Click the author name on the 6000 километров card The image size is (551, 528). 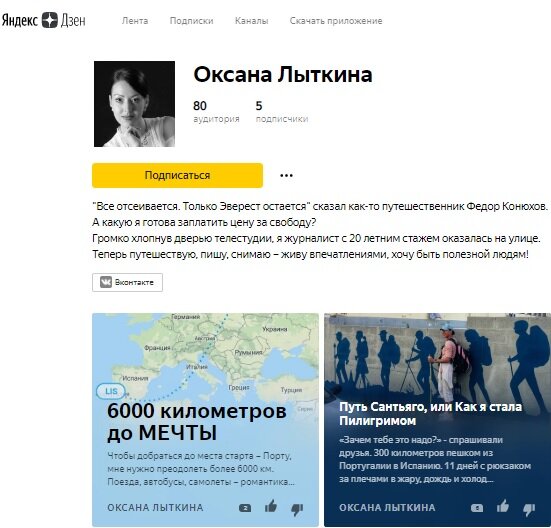pyautogui.click(x=155, y=508)
